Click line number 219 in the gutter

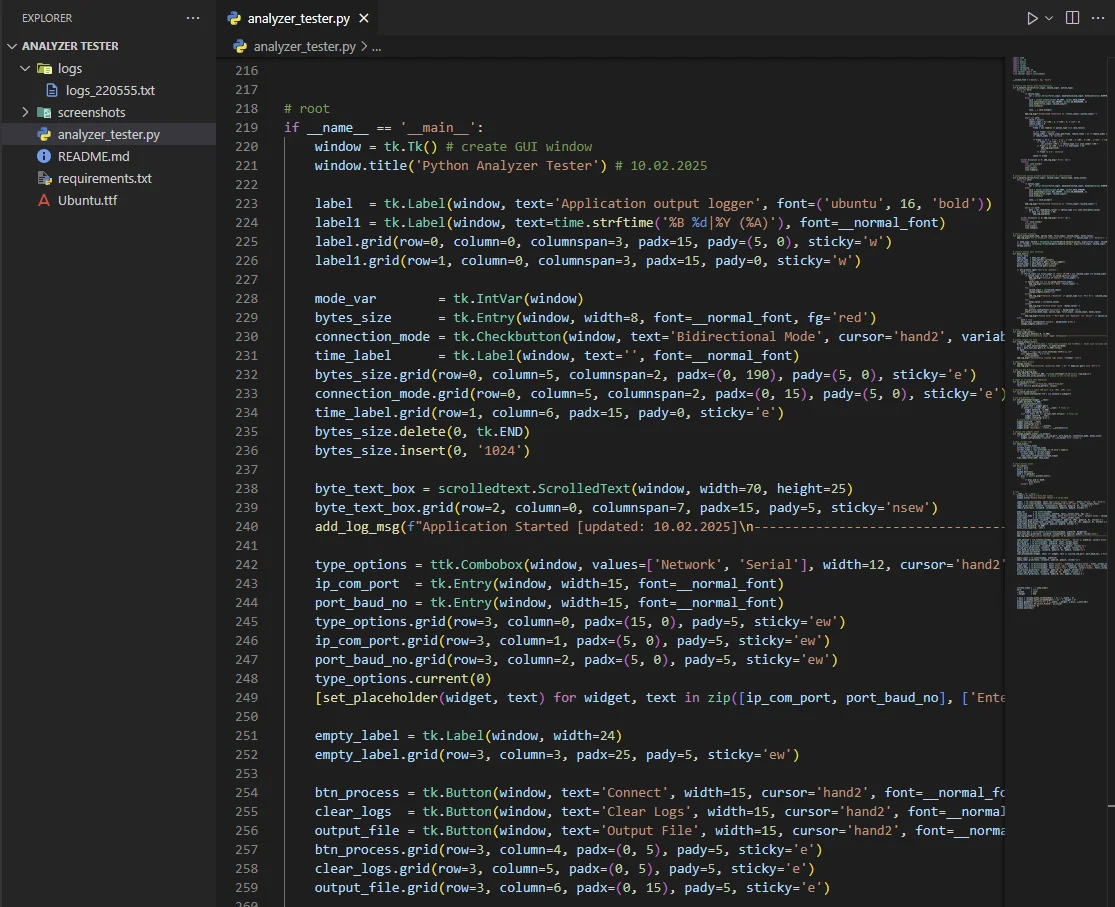(x=247, y=127)
